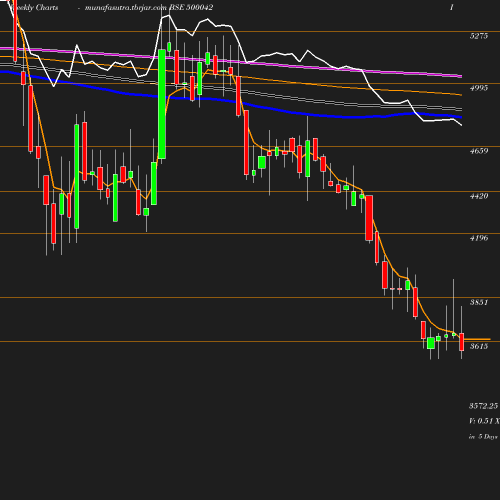500x500 pixels.
Task: Click the 'in 5 Days' text
Action: click(483, 436)
